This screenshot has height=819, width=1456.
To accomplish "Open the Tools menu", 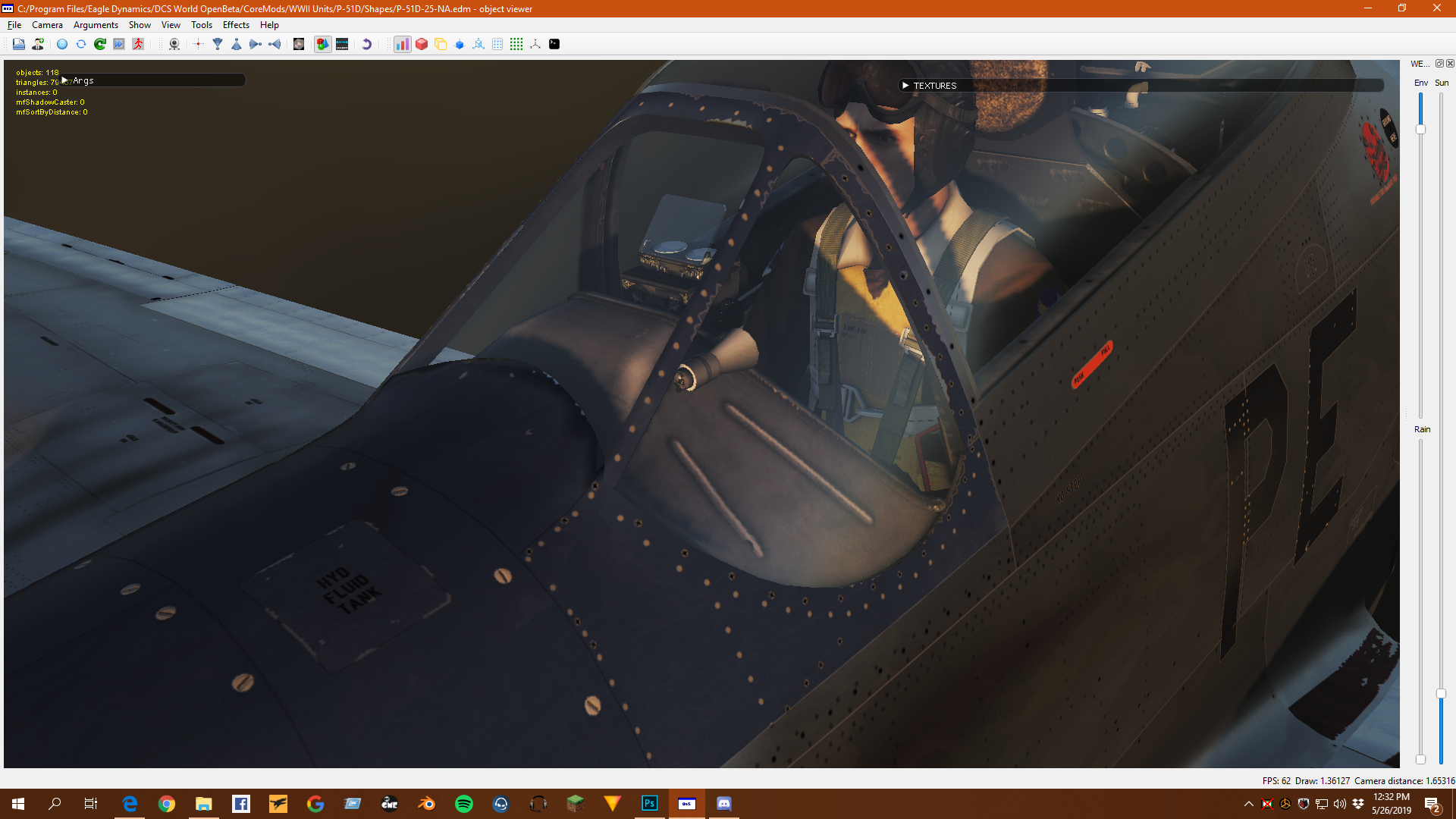I will tap(202, 25).
